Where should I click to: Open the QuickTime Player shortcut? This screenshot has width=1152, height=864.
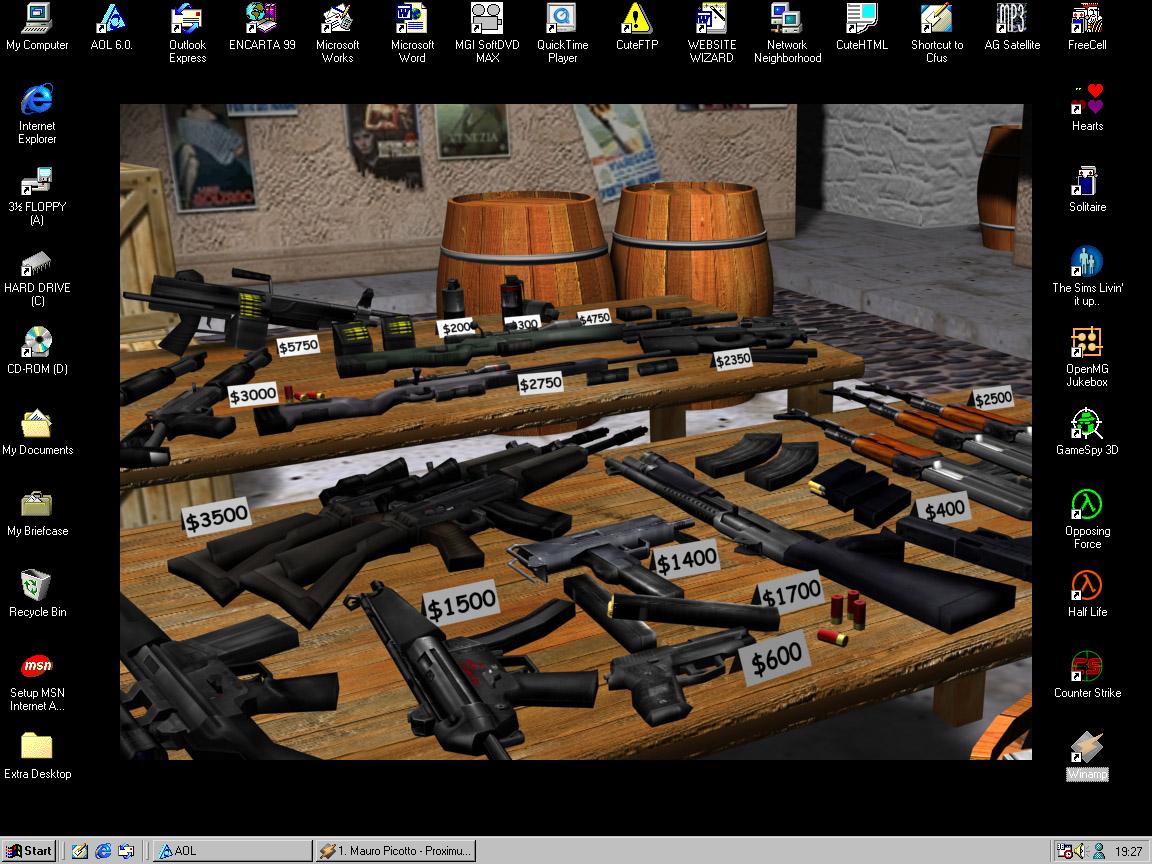pos(562,19)
